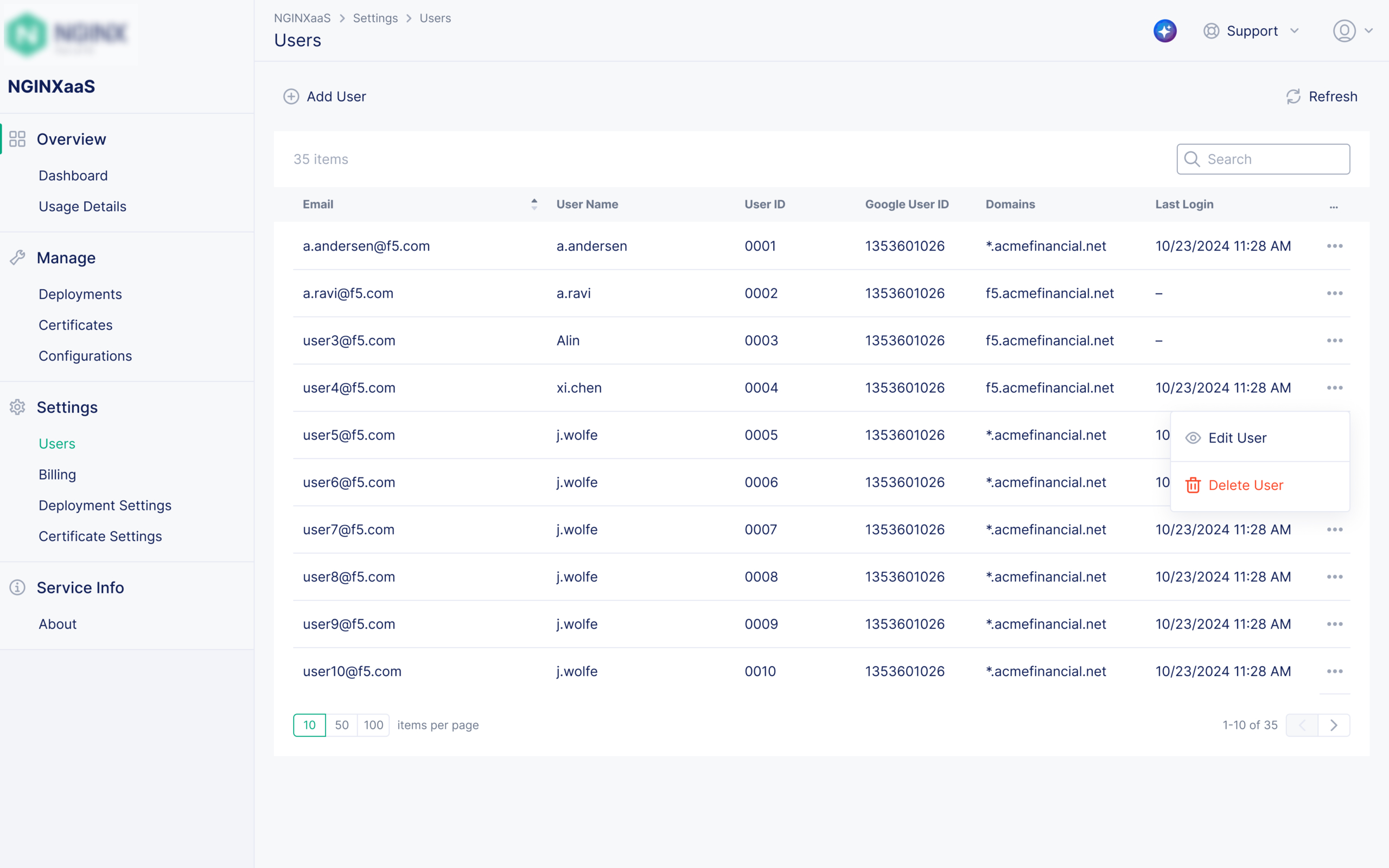Screen dimensions: 1389x868
Task: Select 10 items per page
Action: (x=309, y=725)
